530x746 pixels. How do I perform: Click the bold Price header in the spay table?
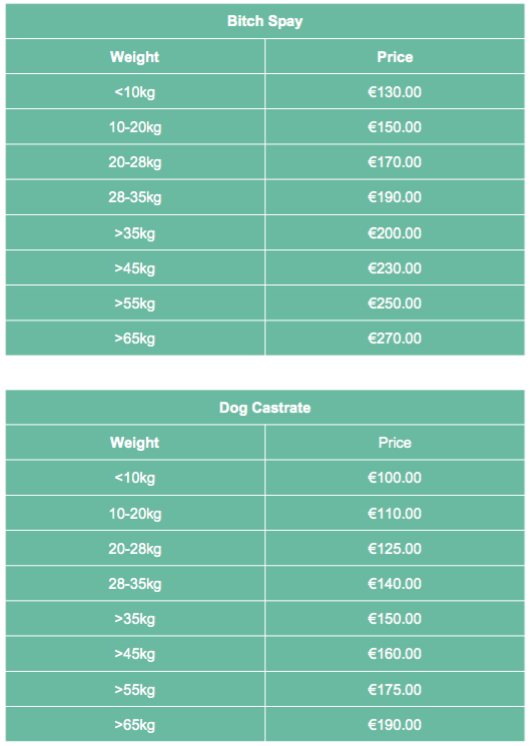[x=394, y=57]
